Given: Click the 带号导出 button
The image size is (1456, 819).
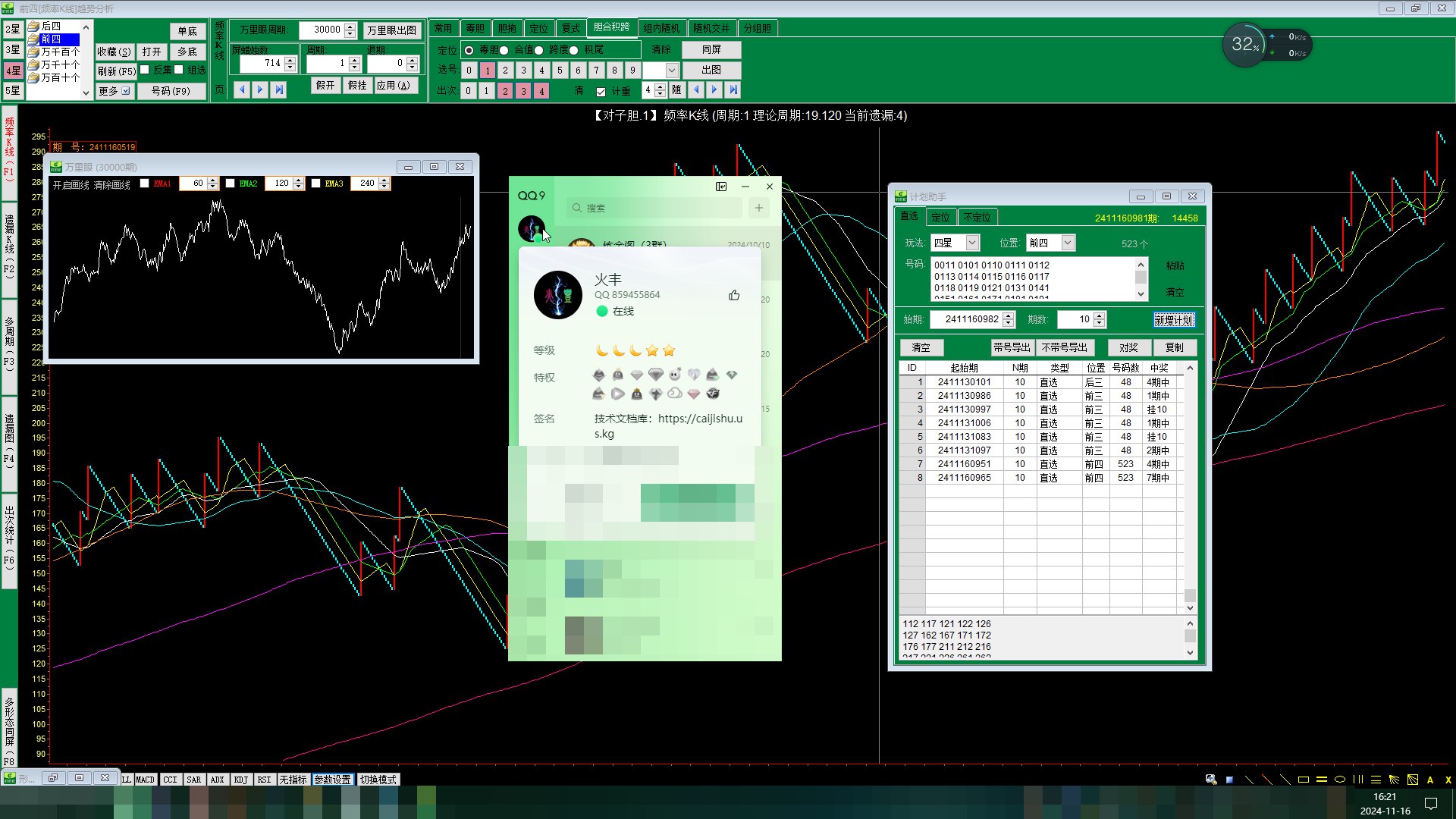Looking at the screenshot, I should (1012, 347).
